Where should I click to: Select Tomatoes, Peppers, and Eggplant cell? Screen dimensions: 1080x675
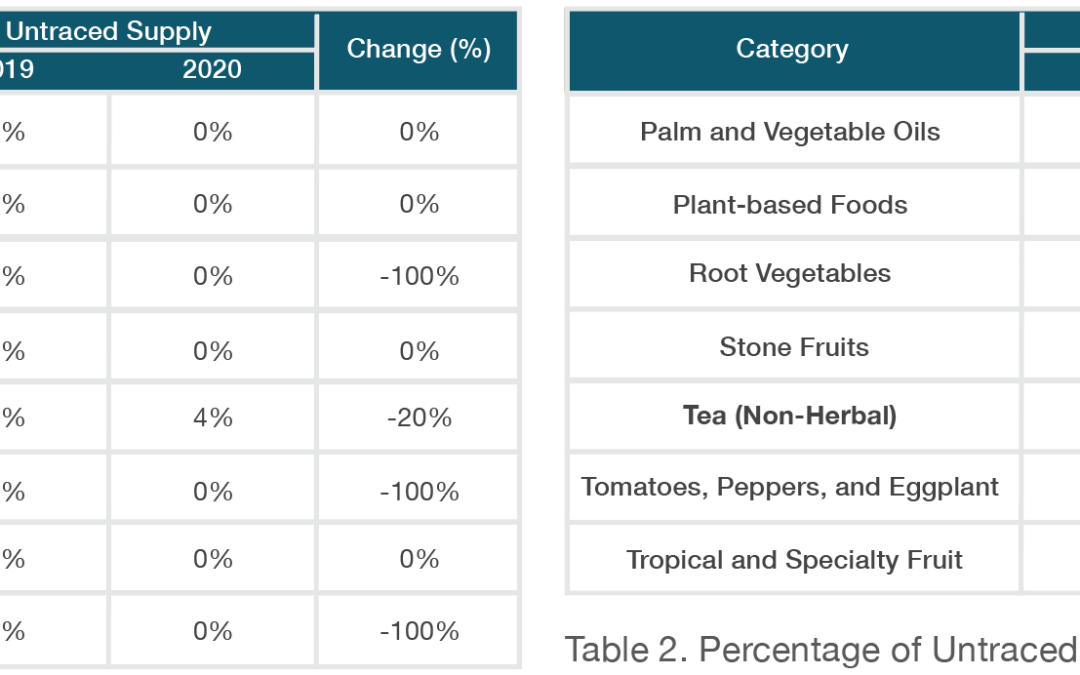pyautogui.click(x=790, y=486)
